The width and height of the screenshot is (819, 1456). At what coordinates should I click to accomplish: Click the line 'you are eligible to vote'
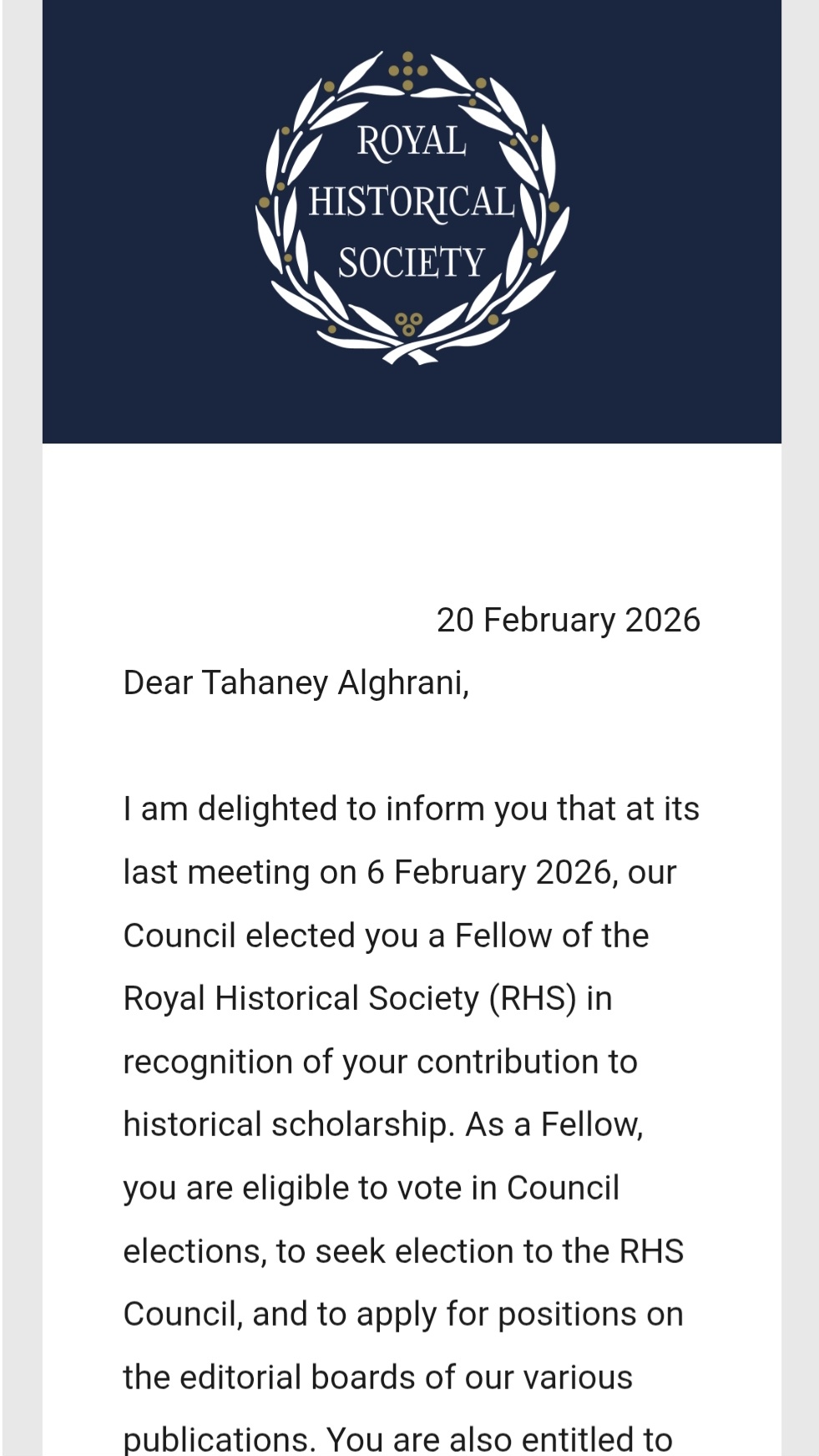click(371, 1188)
